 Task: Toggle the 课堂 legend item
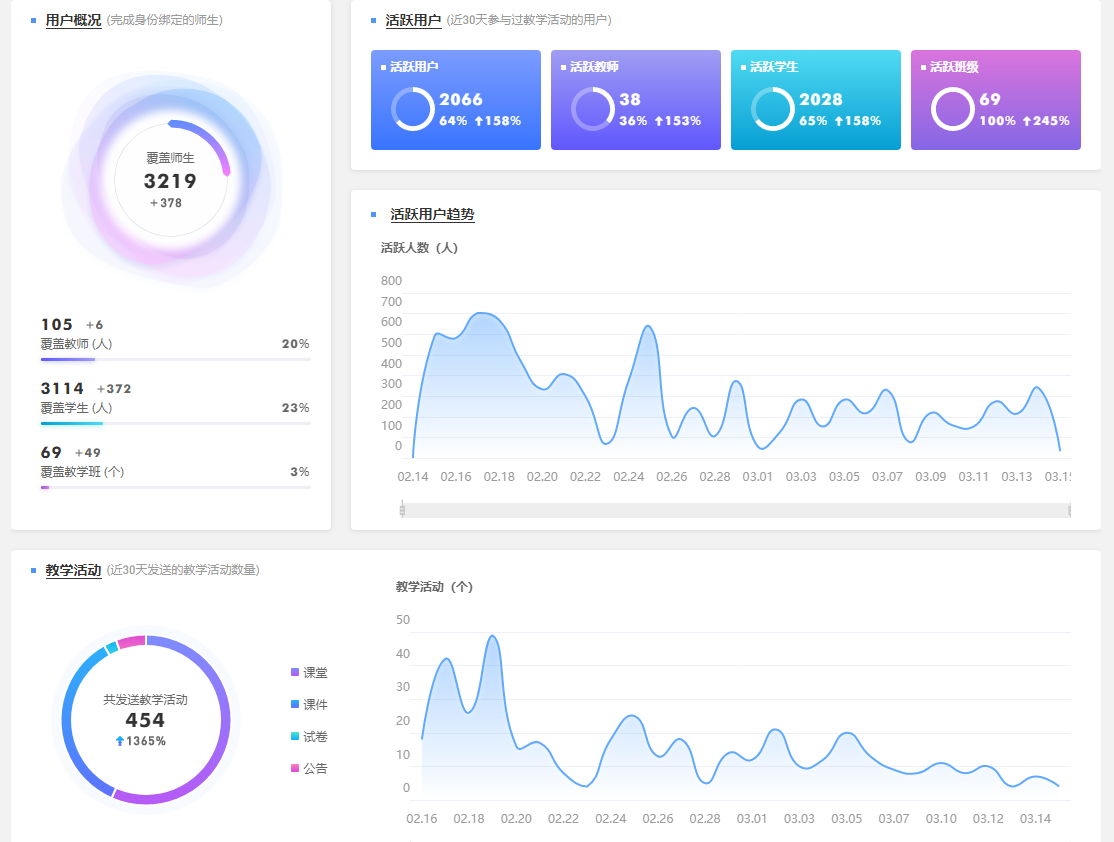click(x=309, y=673)
